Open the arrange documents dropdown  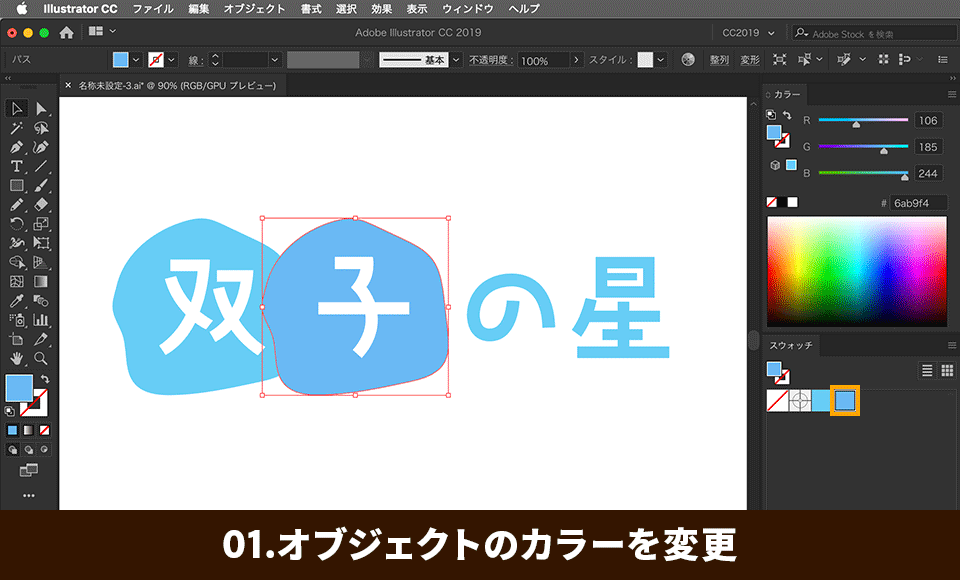(x=102, y=31)
